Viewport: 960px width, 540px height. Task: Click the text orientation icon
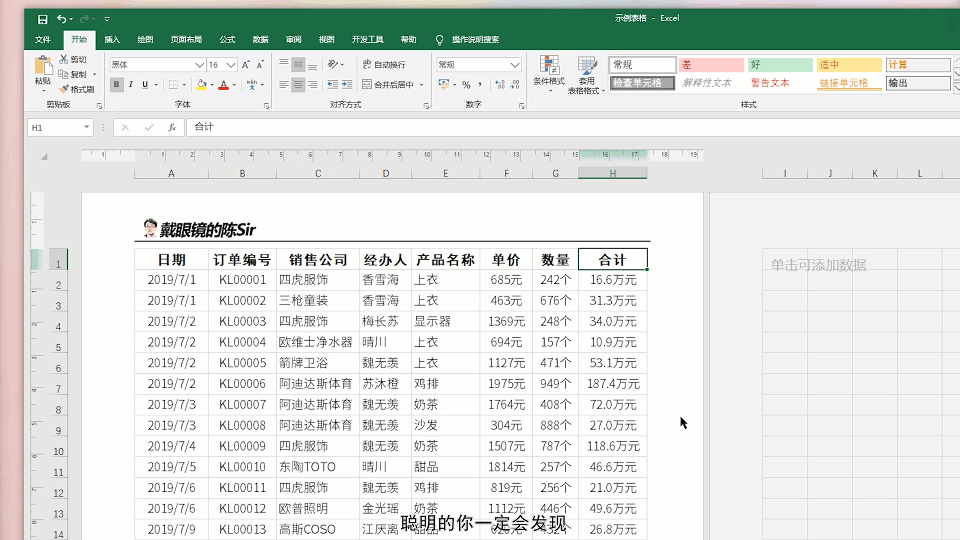click(332, 64)
